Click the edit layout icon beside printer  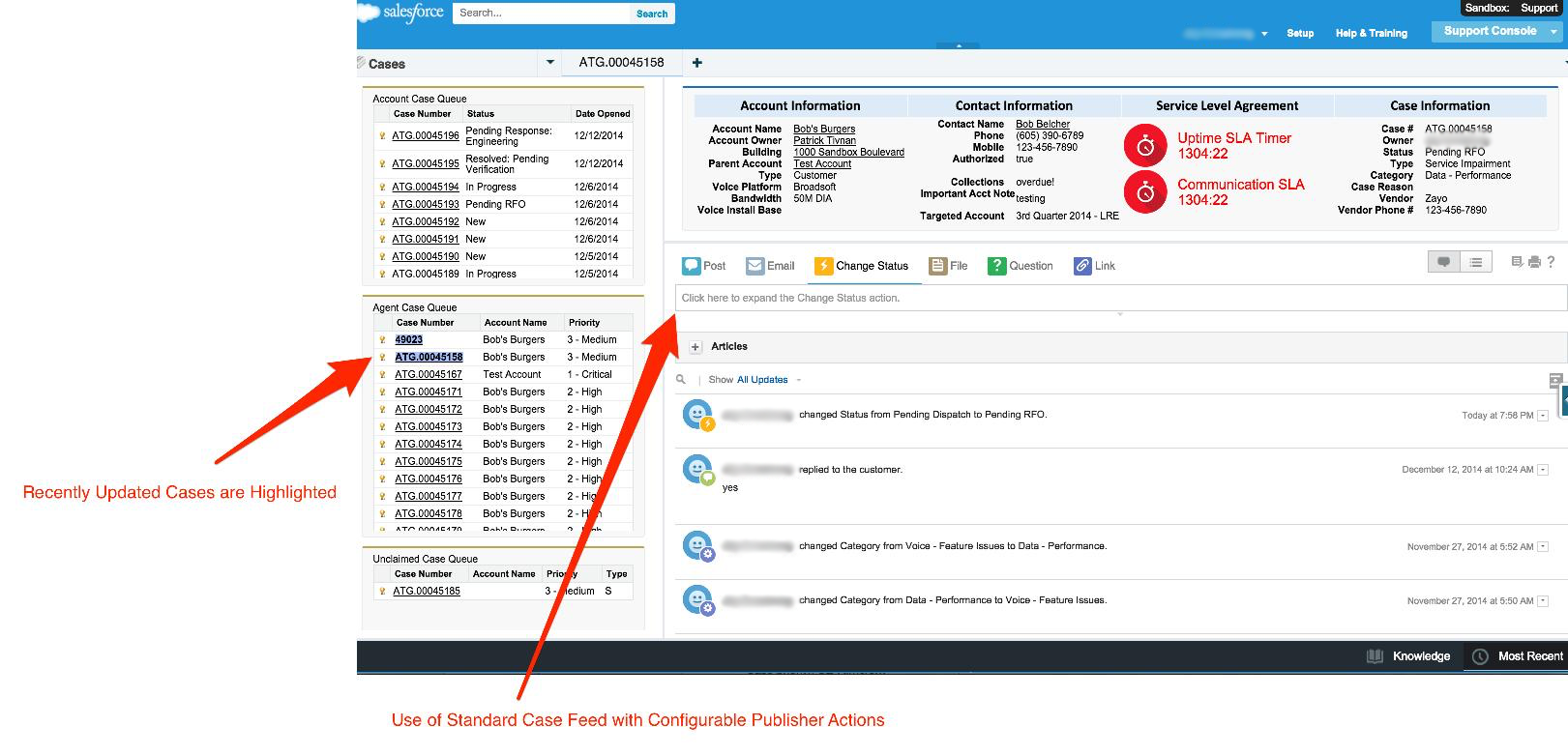pyautogui.click(x=1518, y=262)
